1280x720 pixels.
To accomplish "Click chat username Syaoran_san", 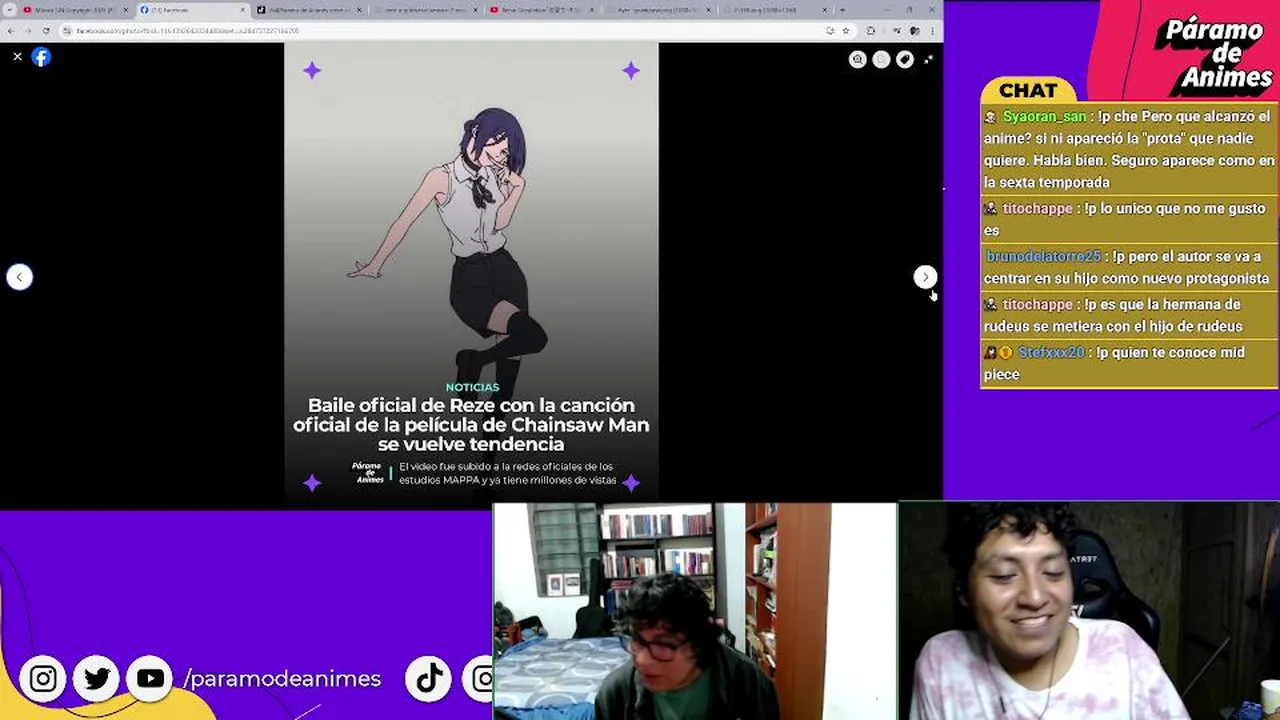I will pyautogui.click(x=1044, y=117).
